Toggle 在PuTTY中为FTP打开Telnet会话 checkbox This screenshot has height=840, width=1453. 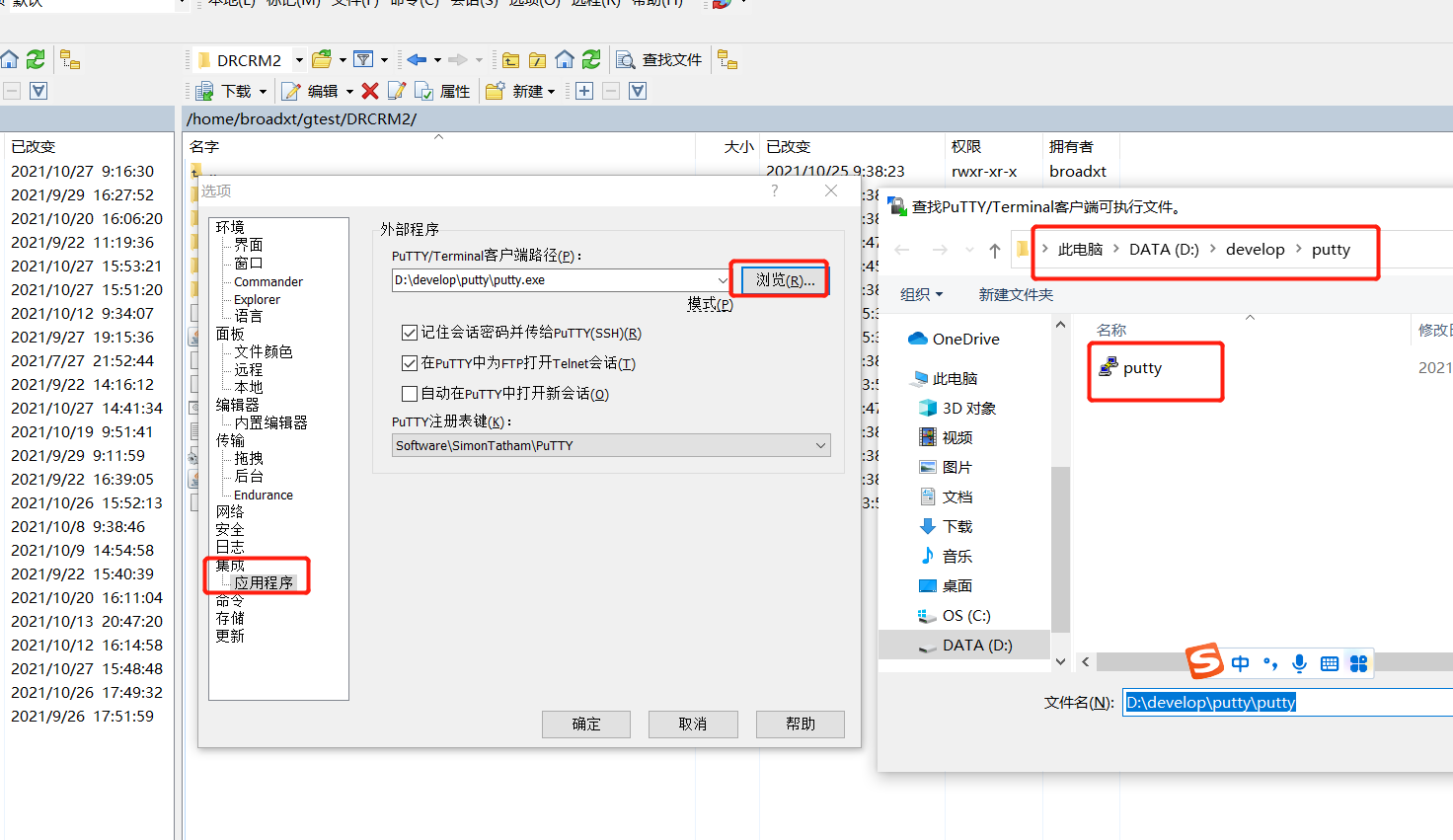pyautogui.click(x=410, y=363)
